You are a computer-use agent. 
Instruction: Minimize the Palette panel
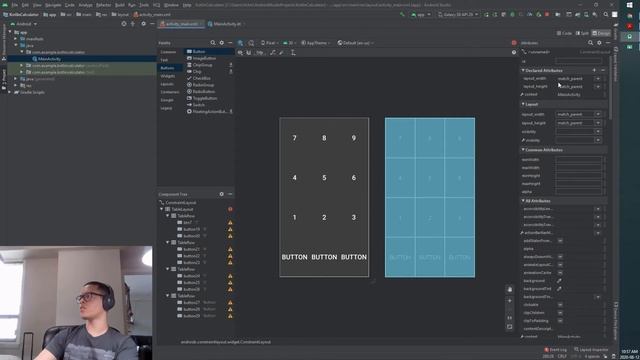pyautogui.click(x=230, y=42)
